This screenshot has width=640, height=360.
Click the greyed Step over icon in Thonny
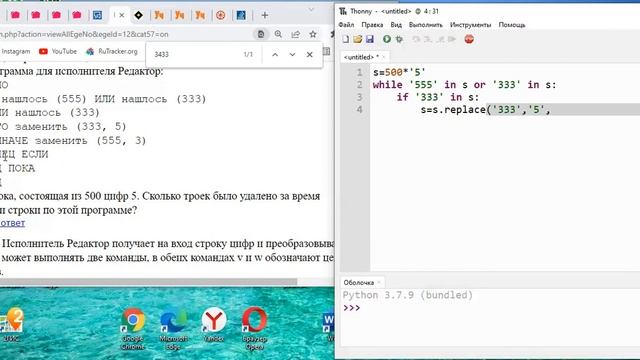(416, 39)
